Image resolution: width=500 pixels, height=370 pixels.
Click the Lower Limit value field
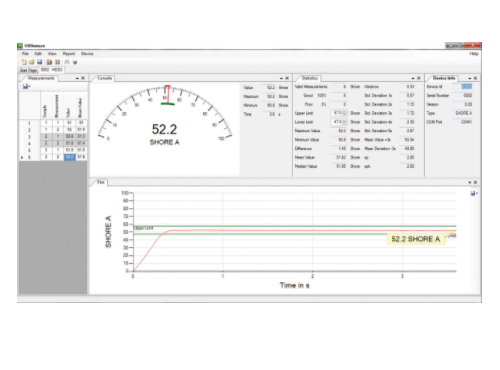click(x=337, y=122)
